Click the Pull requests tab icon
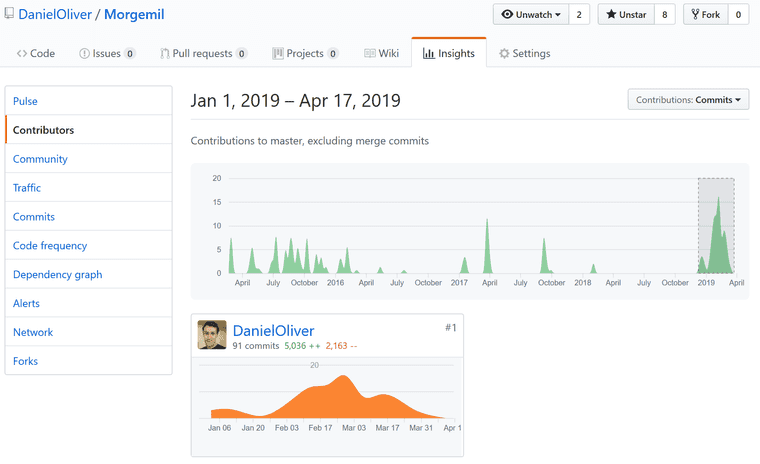Viewport: 760px width, 464px height. click(x=164, y=54)
